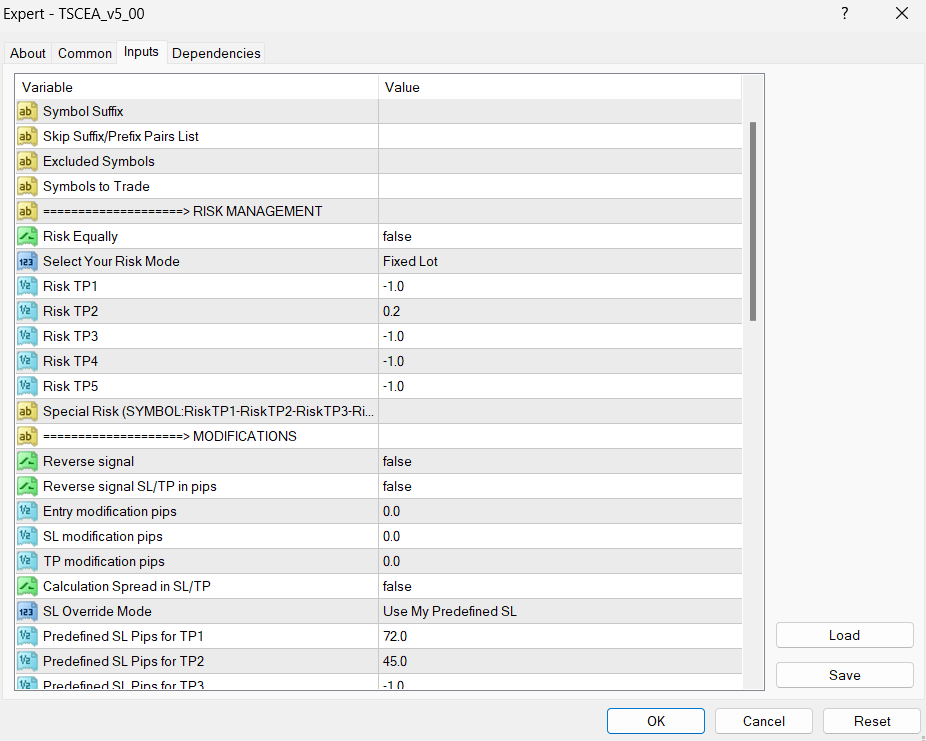Click the enum icon for Select Your Risk Mode

(27, 261)
